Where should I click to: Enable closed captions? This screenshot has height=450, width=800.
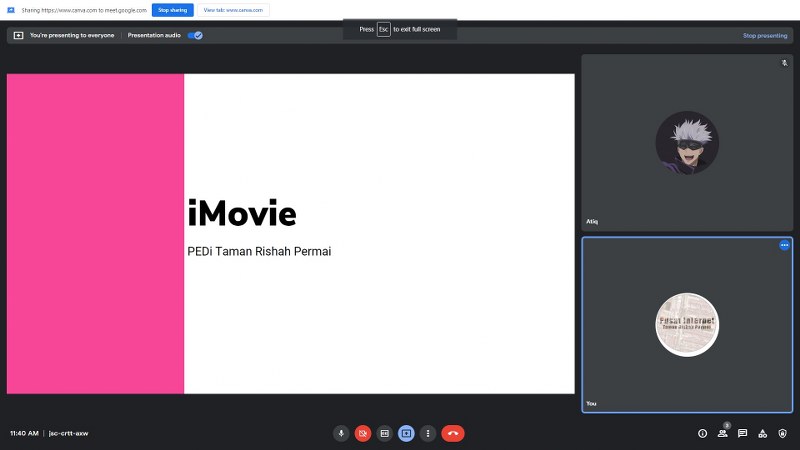[385, 433]
